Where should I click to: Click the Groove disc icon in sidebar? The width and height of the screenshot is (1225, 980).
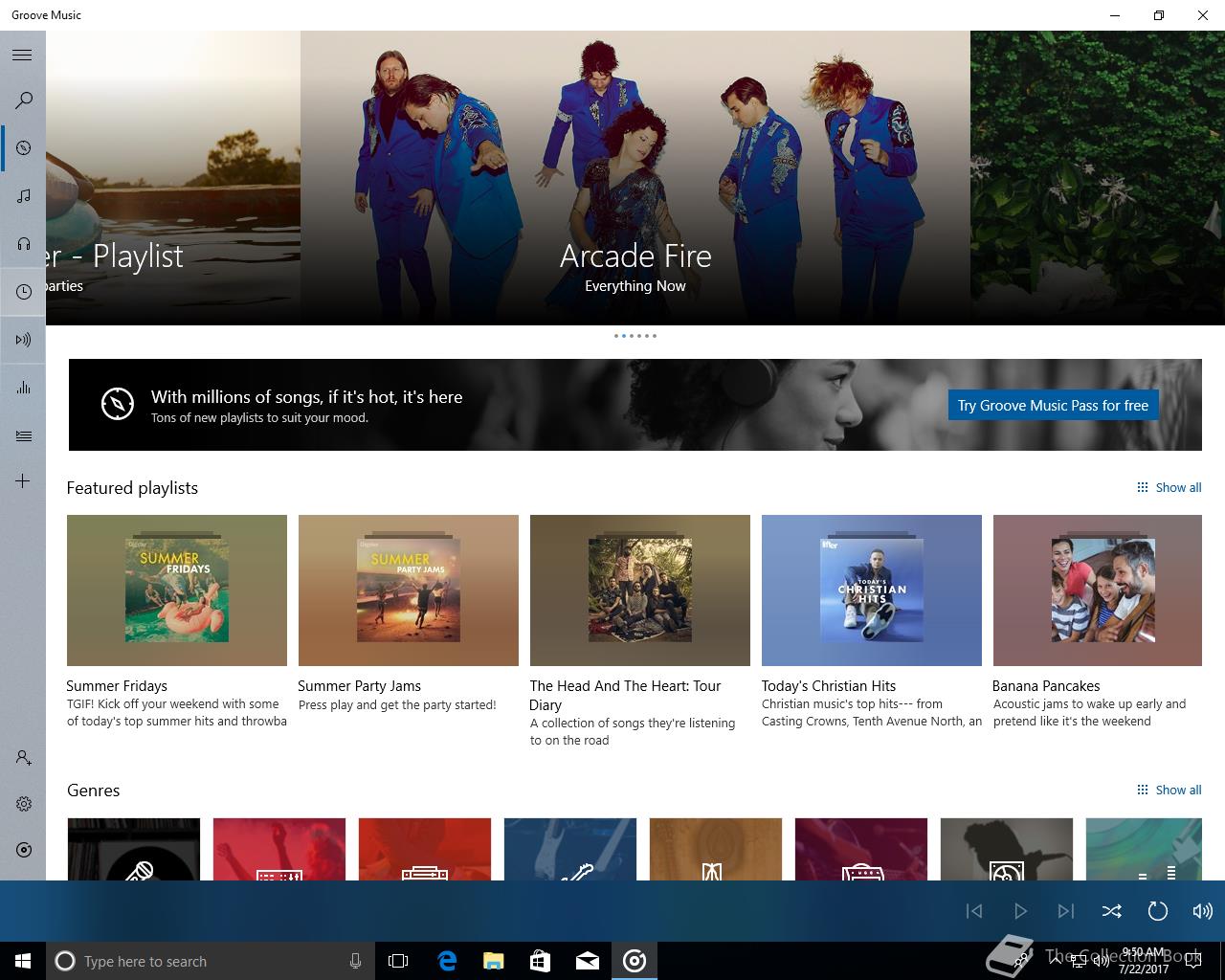(x=24, y=850)
